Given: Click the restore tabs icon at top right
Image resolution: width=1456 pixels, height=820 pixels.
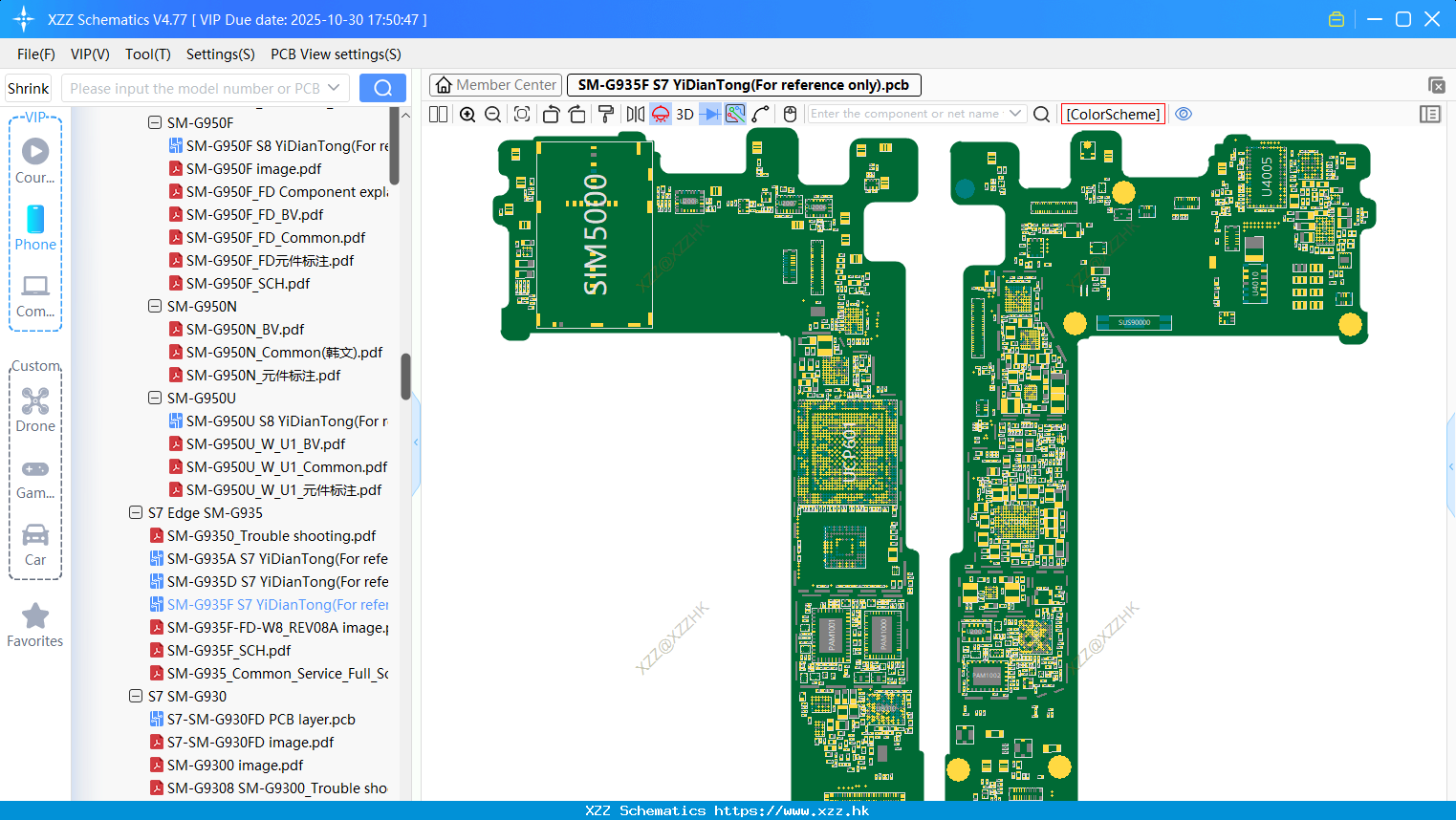Looking at the screenshot, I should click(1436, 85).
